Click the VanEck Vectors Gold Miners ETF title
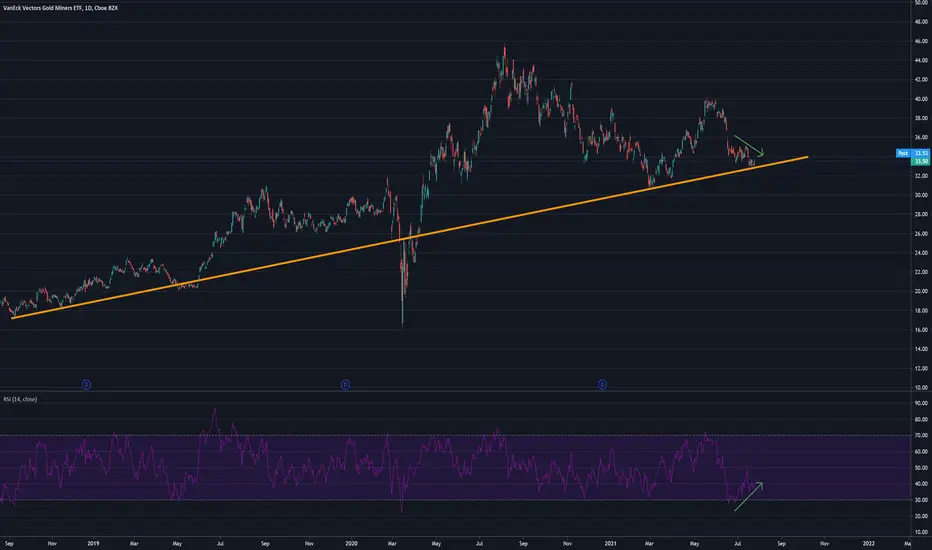 (61, 8)
